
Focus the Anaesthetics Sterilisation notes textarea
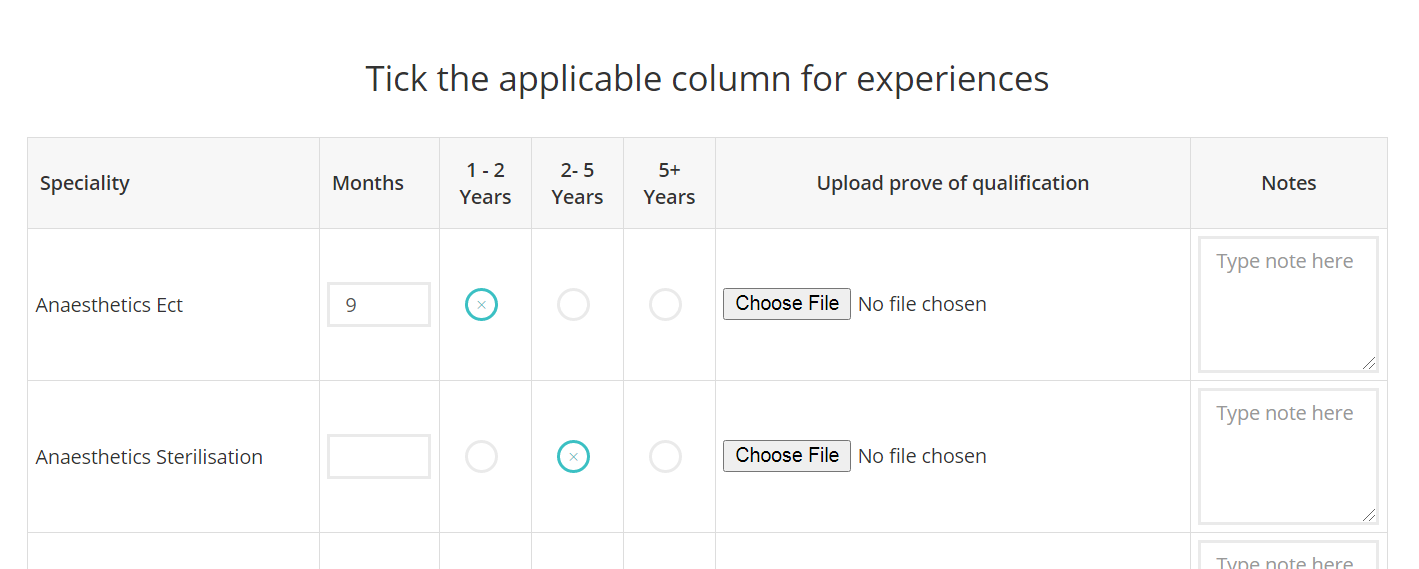click(x=1288, y=456)
